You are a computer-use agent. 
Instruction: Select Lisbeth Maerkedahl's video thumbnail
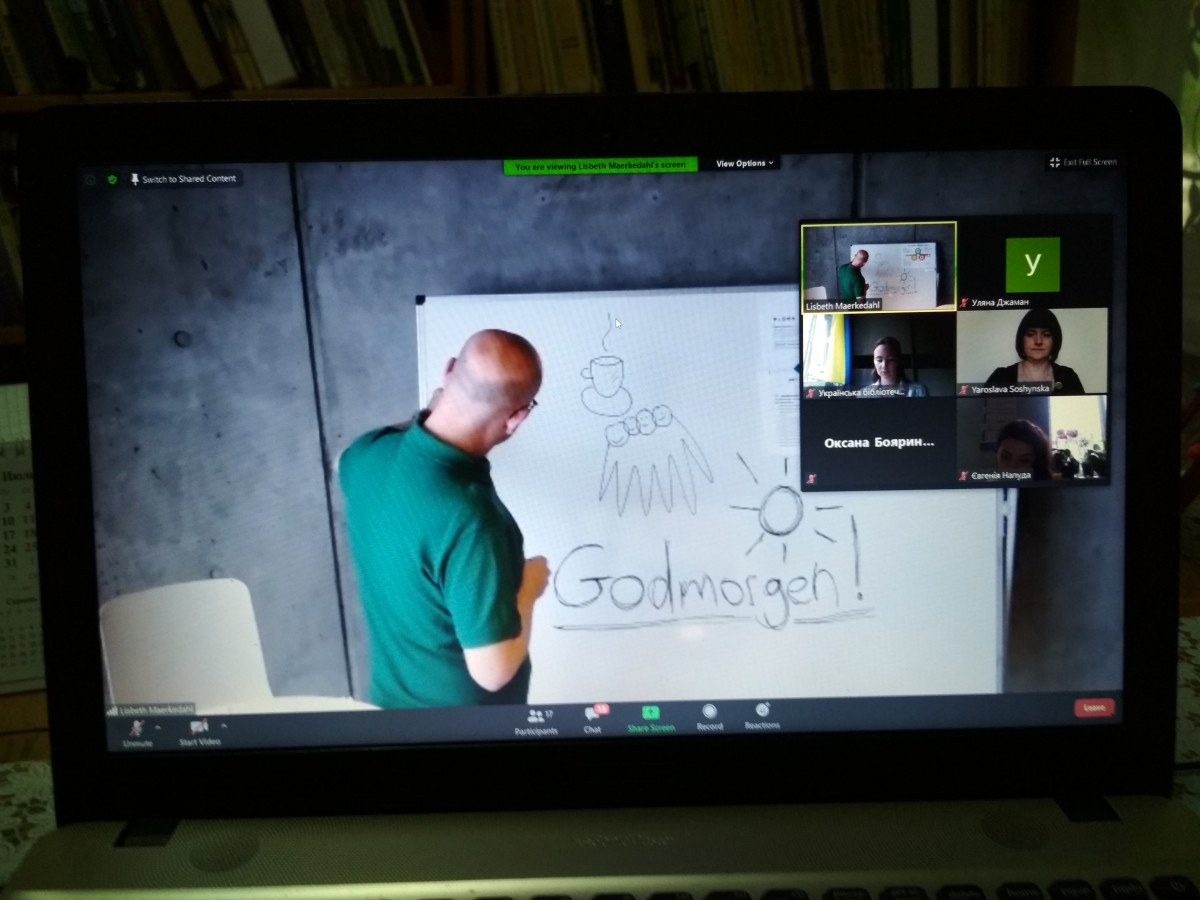(878, 266)
